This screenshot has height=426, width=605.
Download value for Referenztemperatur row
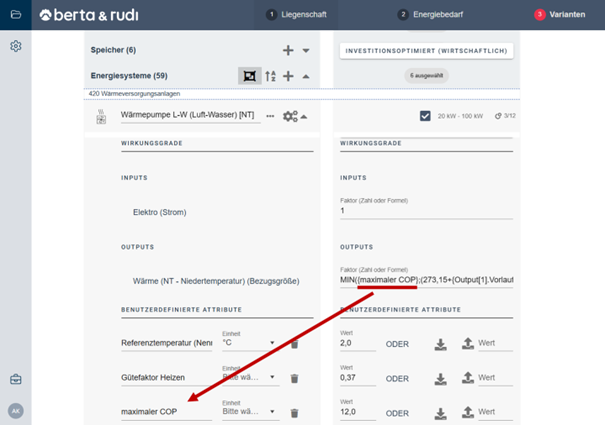coord(440,344)
